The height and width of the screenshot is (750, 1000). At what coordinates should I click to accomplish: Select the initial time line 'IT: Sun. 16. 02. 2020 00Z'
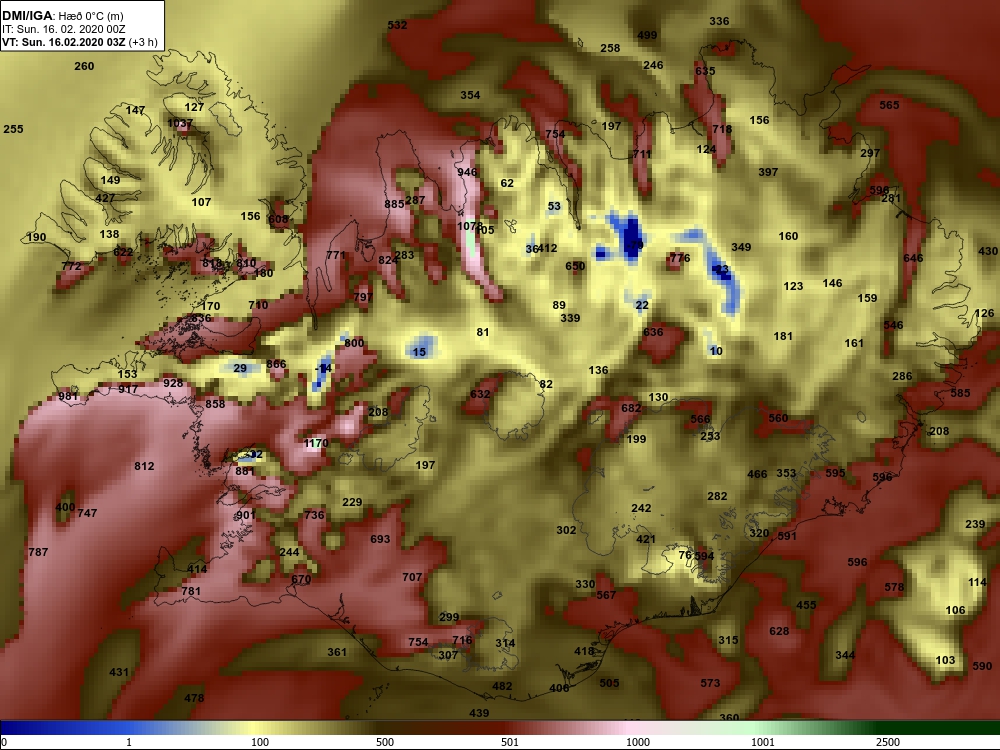pyautogui.click(x=64, y=29)
